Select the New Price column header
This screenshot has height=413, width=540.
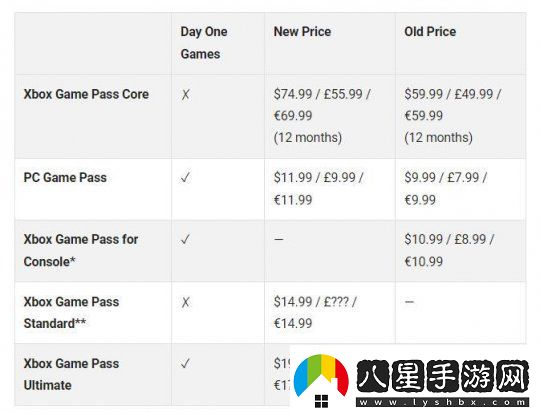coord(302,32)
